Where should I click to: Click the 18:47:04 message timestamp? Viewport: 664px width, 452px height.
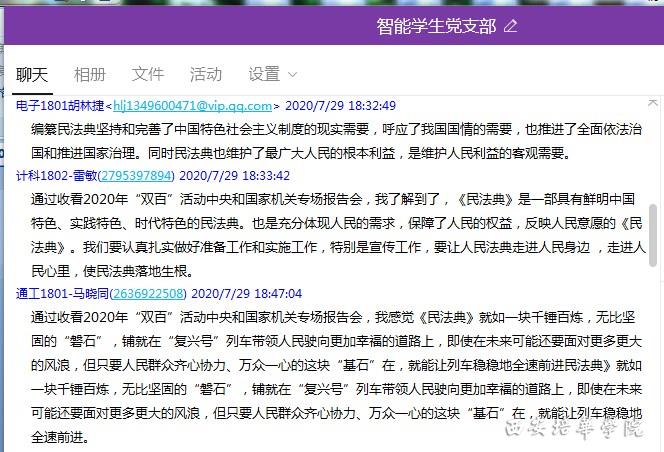246,293
